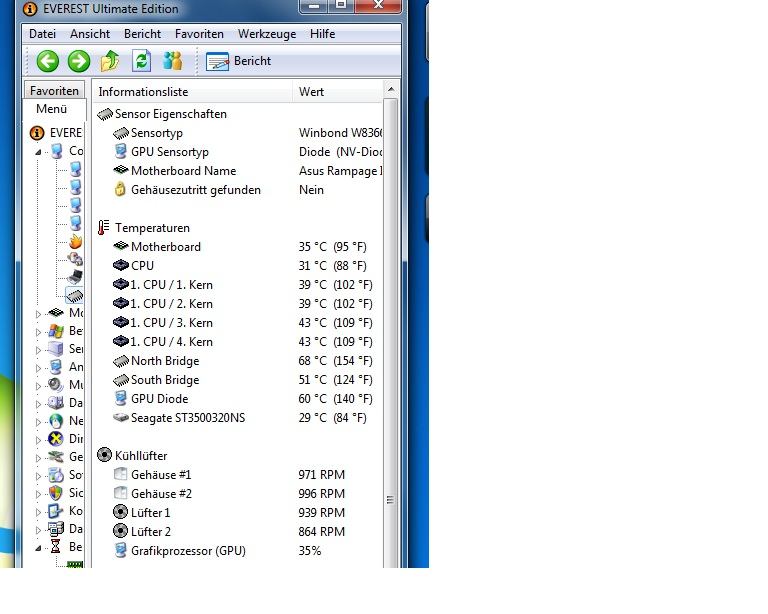This screenshot has width=768, height=614.
Task: Open the Datei menu
Action: tap(42, 34)
